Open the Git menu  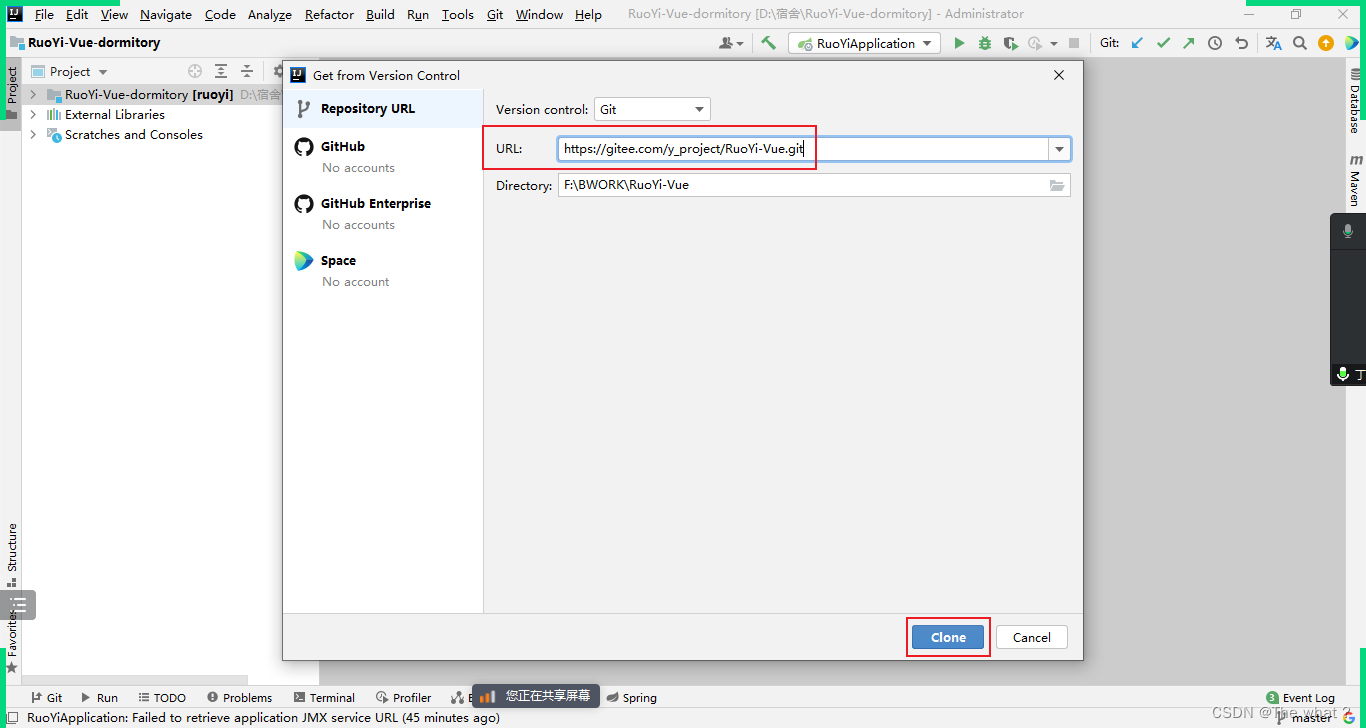(x=495, y=14)
